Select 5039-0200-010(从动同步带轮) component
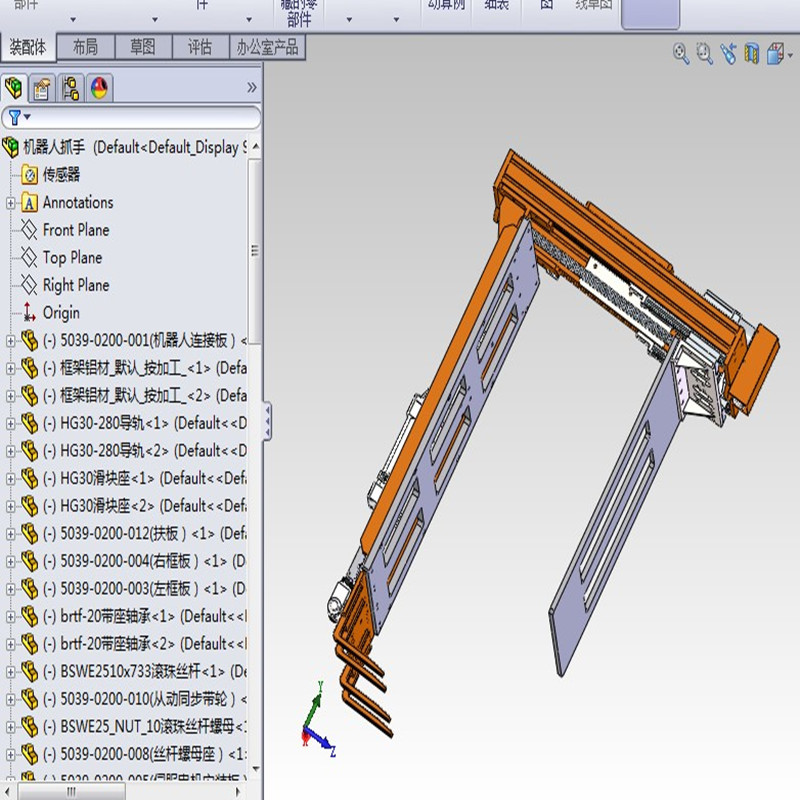The image size is (800, 800). 145,698
